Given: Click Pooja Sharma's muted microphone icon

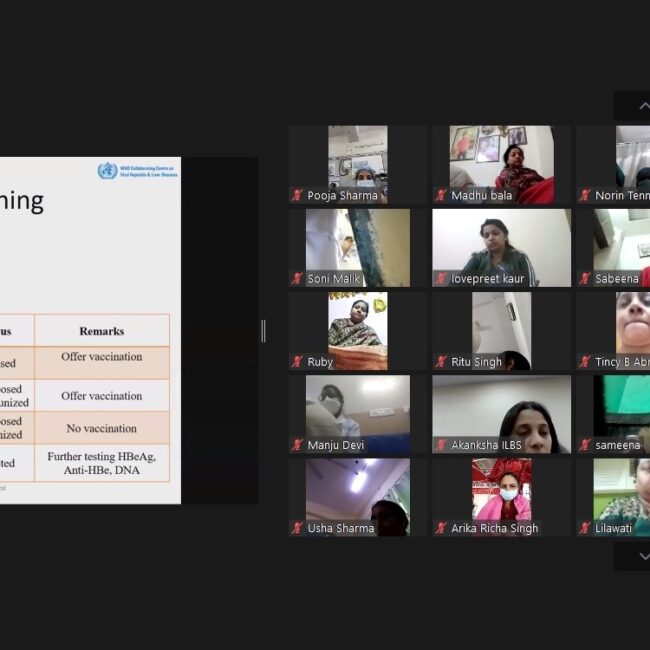Looking at the screenshot, I should click(x=297, y=195).
